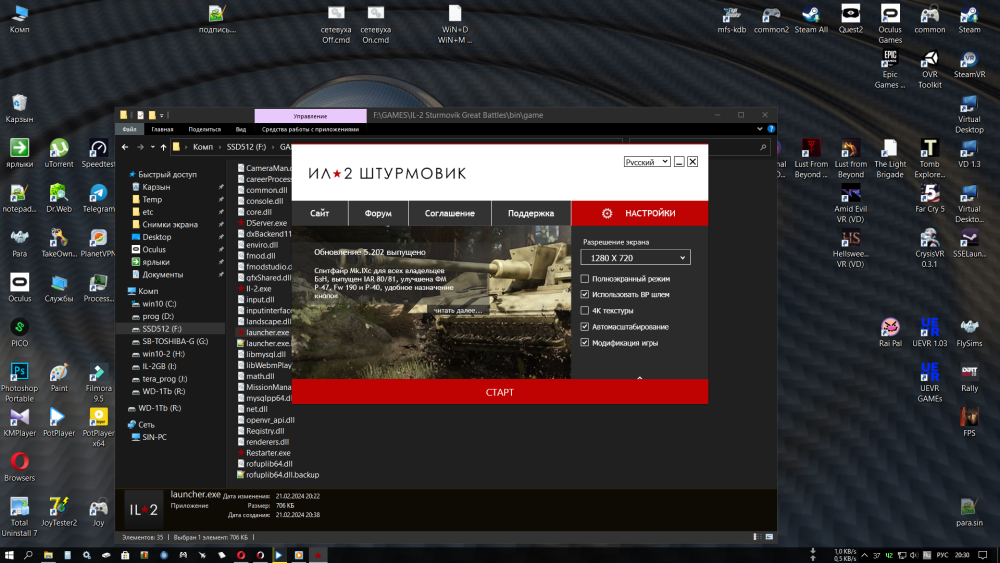Launch SteamVR desktop shortcut

pyautogui.click(x=969, y=64)
